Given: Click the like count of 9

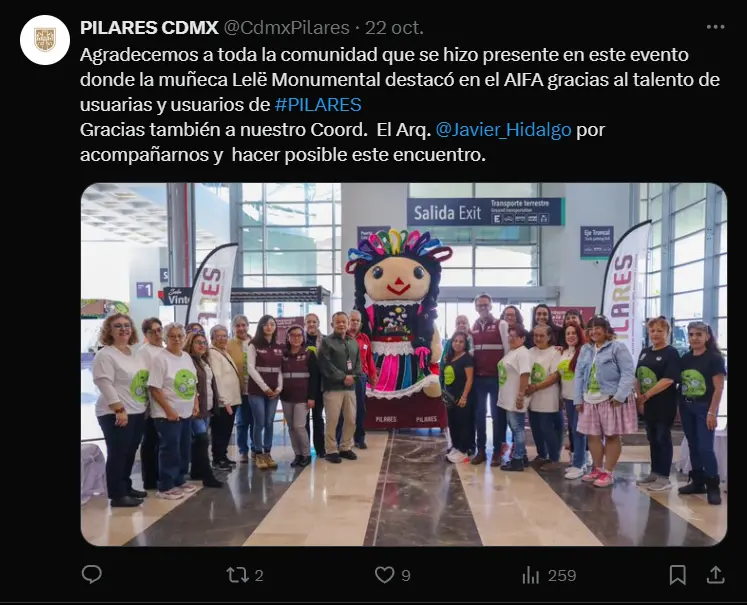Looking at the screenshot, I should pos(406,575).
